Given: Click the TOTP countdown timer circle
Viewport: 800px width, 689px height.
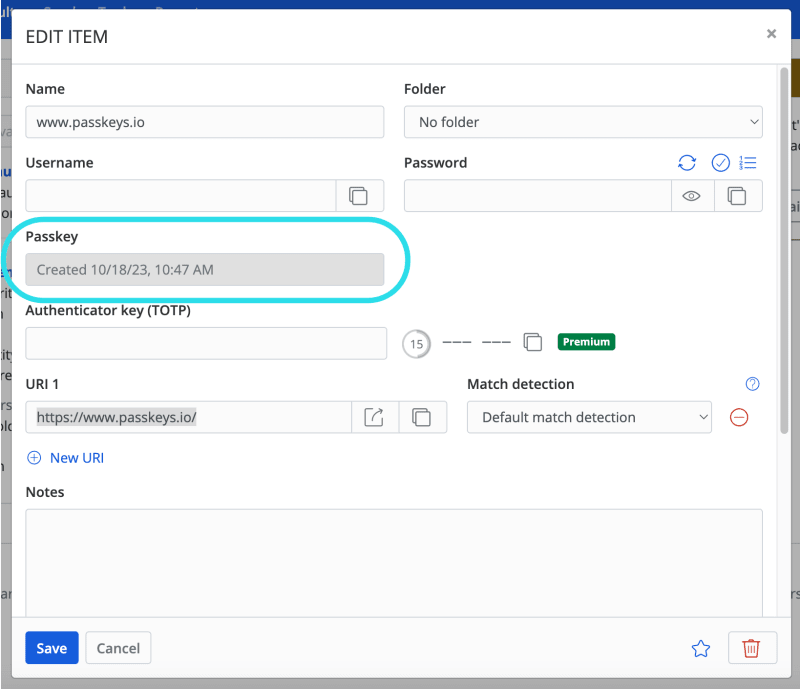Looking at the screenshot, I should coord(416,341).
